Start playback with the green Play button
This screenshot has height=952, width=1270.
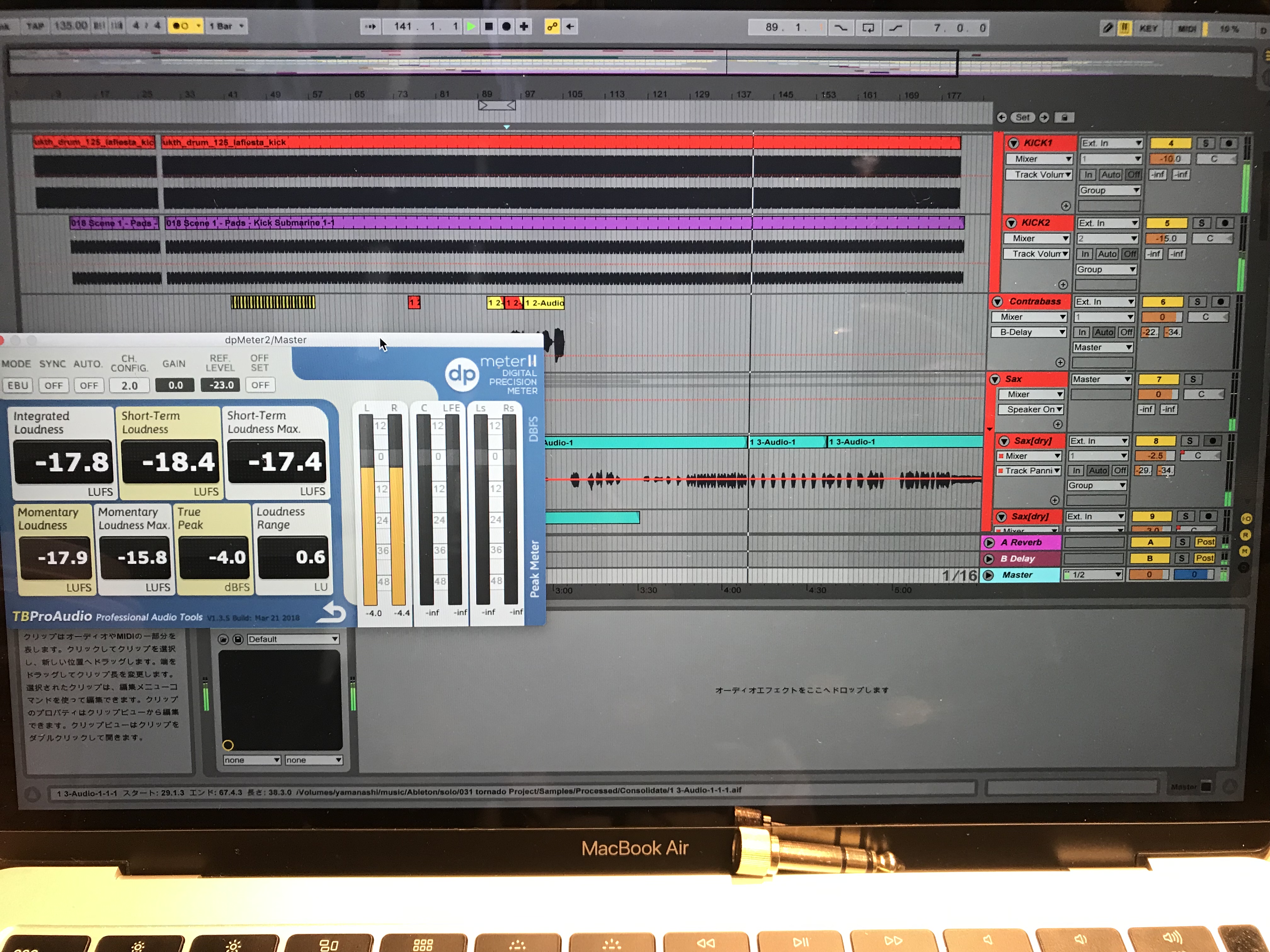coord(471,26)
